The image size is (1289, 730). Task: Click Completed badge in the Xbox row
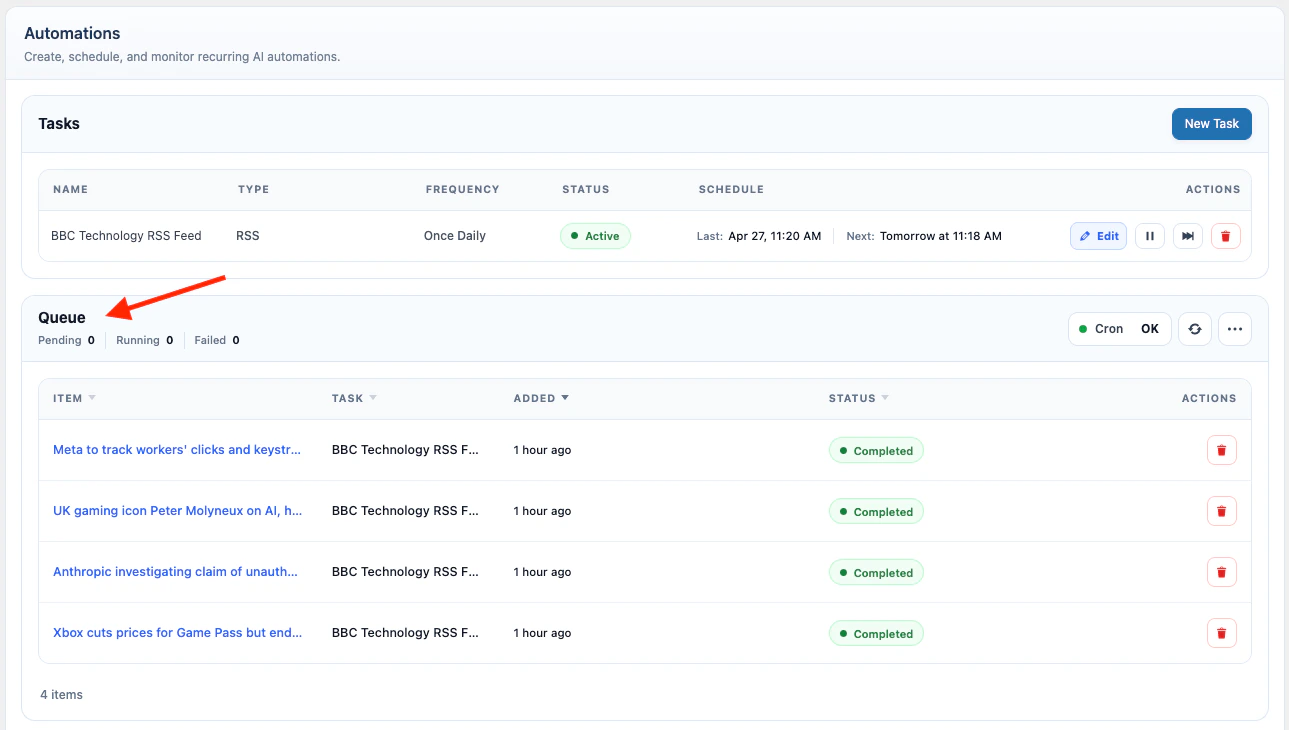[x=876, y=634]
